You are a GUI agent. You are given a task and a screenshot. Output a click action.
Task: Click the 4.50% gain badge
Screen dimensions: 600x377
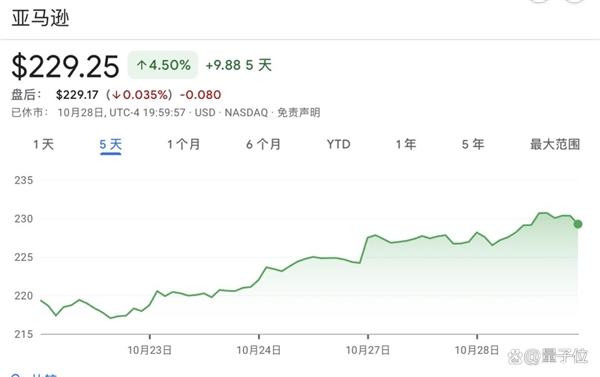tap(163, 65)
